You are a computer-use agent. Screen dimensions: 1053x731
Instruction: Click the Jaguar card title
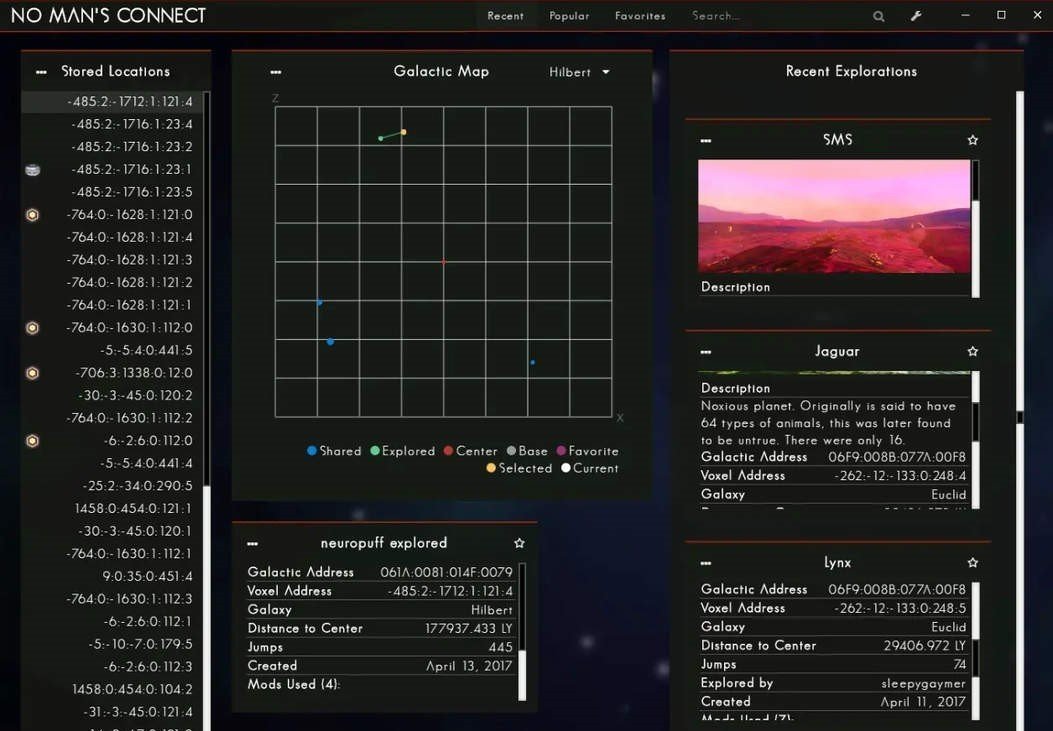[x=837, y=351]
